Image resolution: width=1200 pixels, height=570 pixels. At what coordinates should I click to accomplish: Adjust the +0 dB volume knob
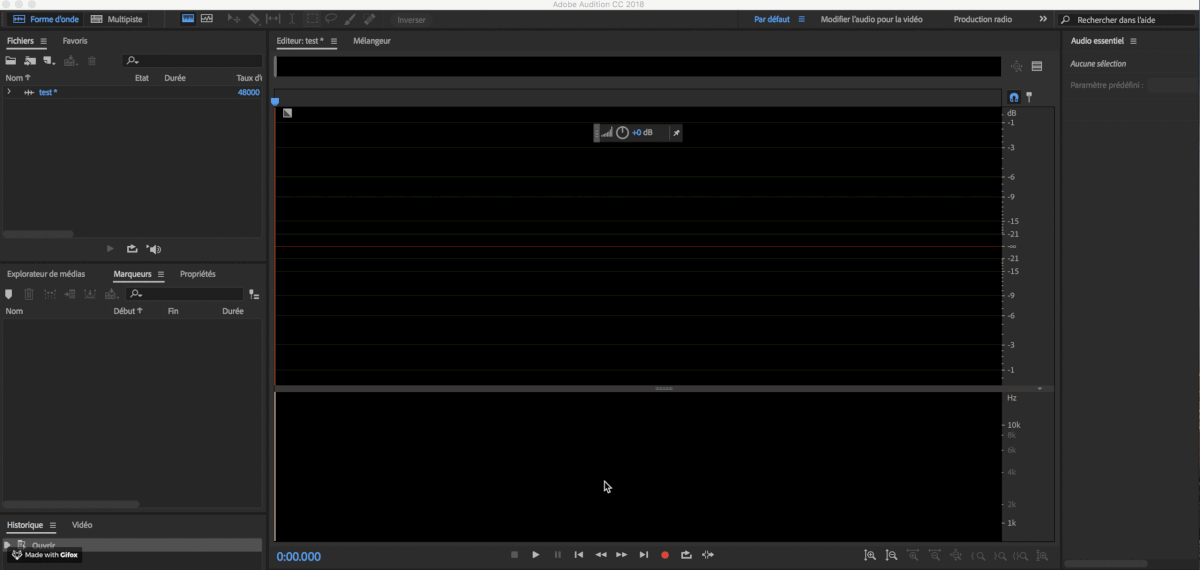point(622,133)
